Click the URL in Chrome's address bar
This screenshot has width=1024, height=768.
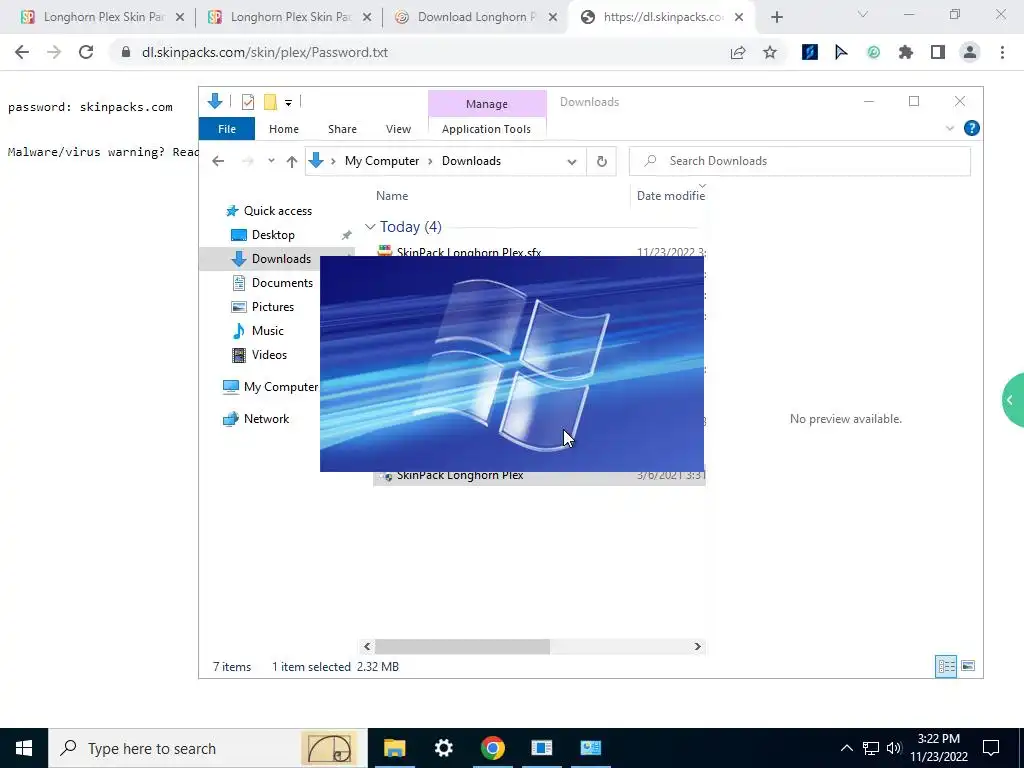tap(265, 52)
